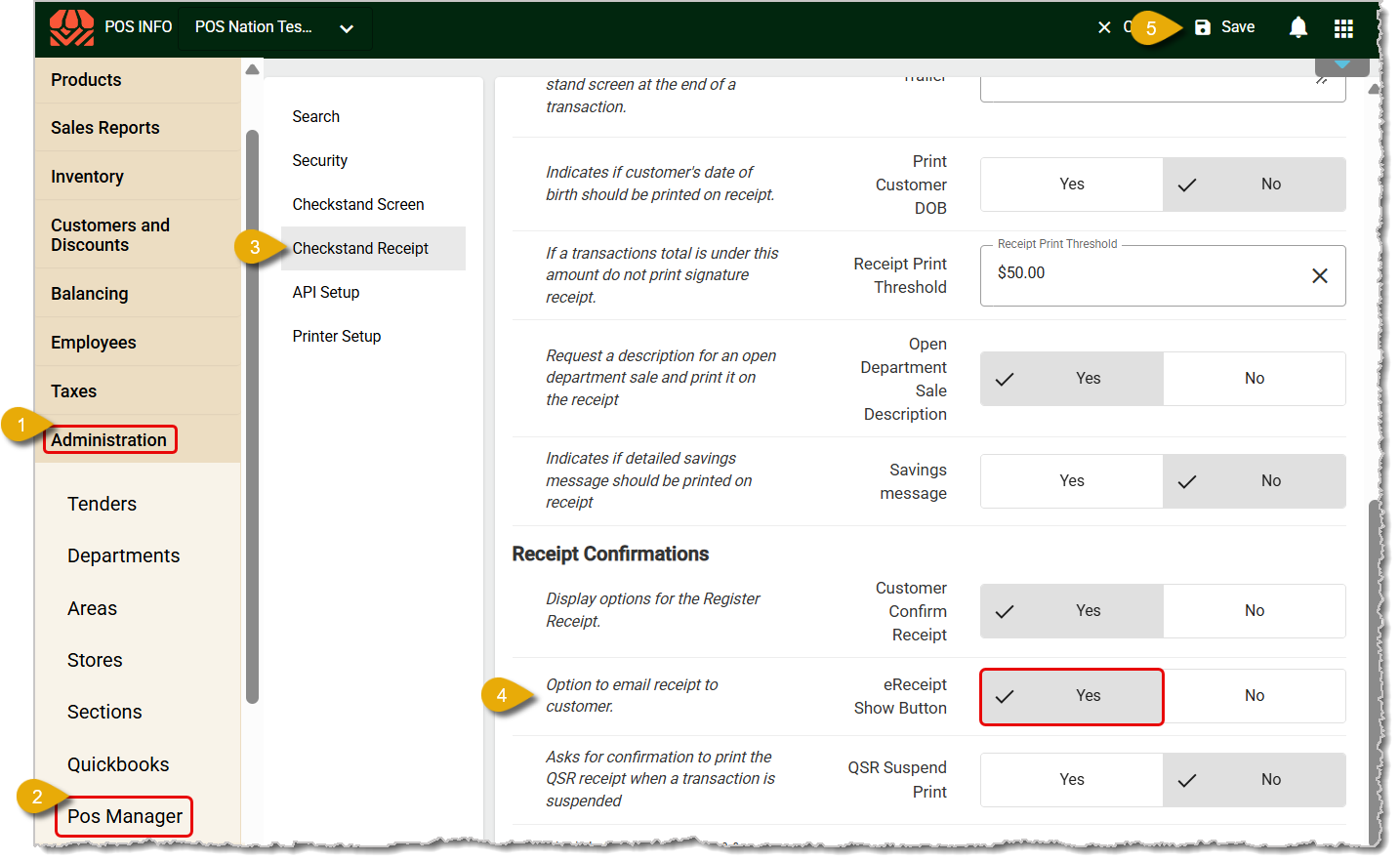Open Sections under Administration
The width and height of the screenshot is (1400, 862).
click(104, 713)
